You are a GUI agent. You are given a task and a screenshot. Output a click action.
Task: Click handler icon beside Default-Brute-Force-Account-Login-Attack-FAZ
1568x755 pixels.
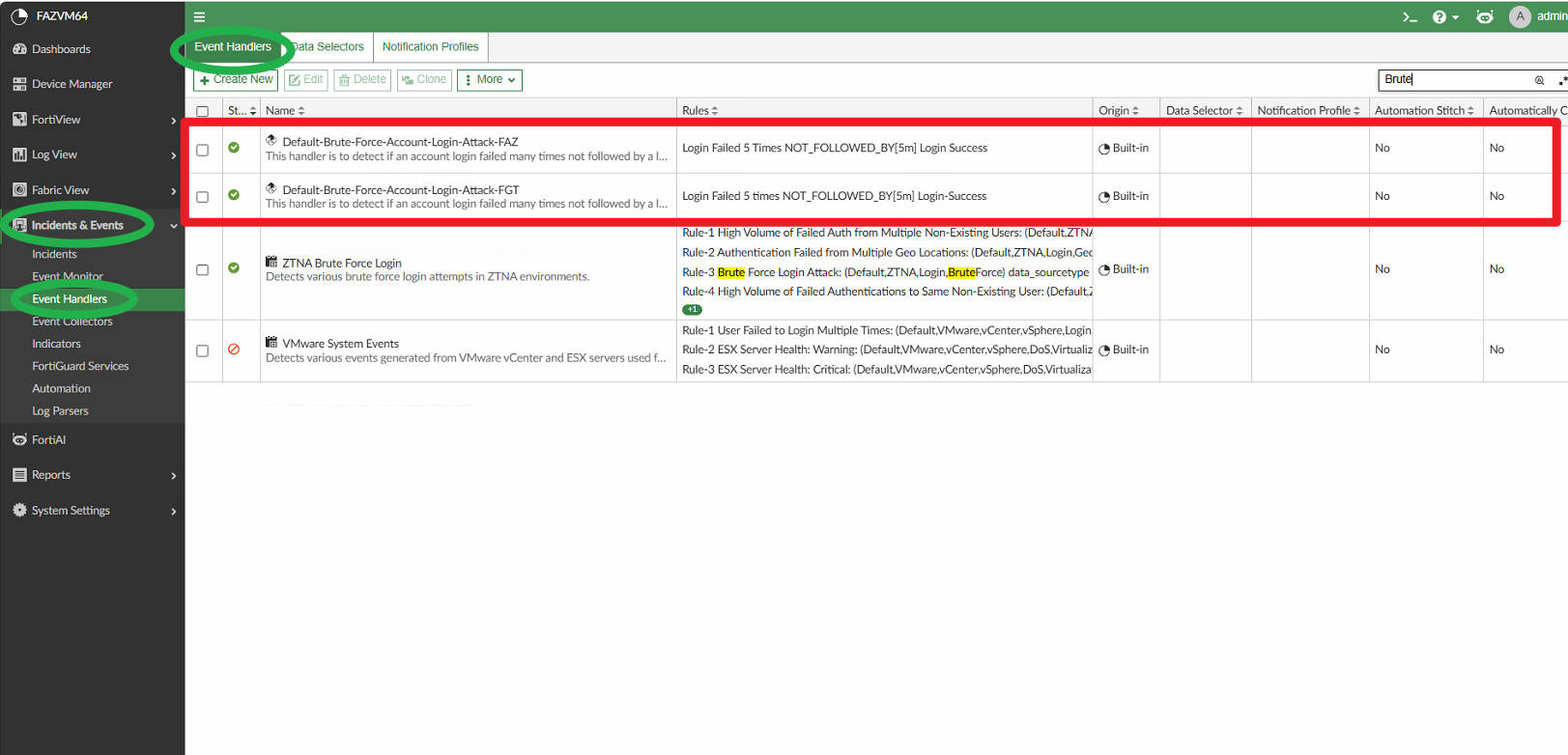click(x=271, y=140)
